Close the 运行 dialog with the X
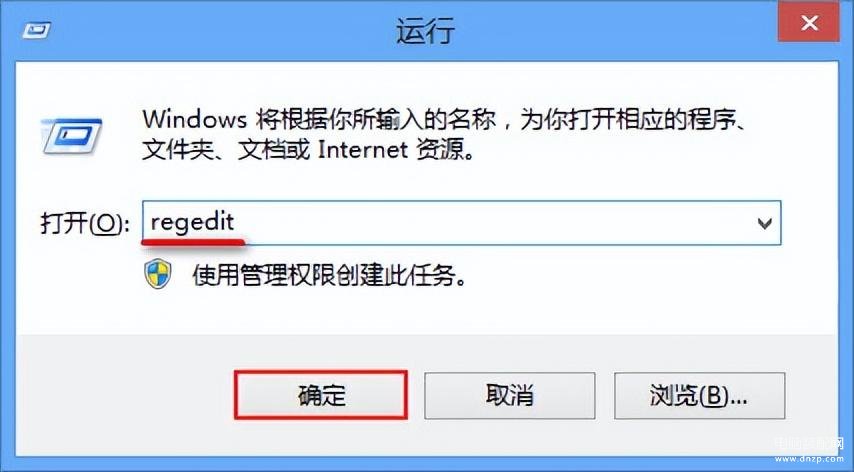 click(x=808, y=23)
